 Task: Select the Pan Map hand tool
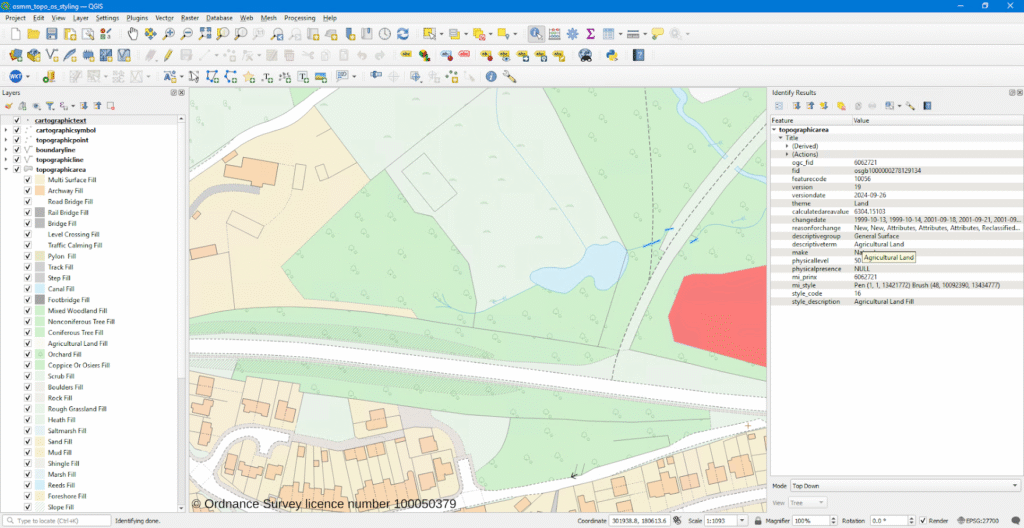(x=134, y=34)
